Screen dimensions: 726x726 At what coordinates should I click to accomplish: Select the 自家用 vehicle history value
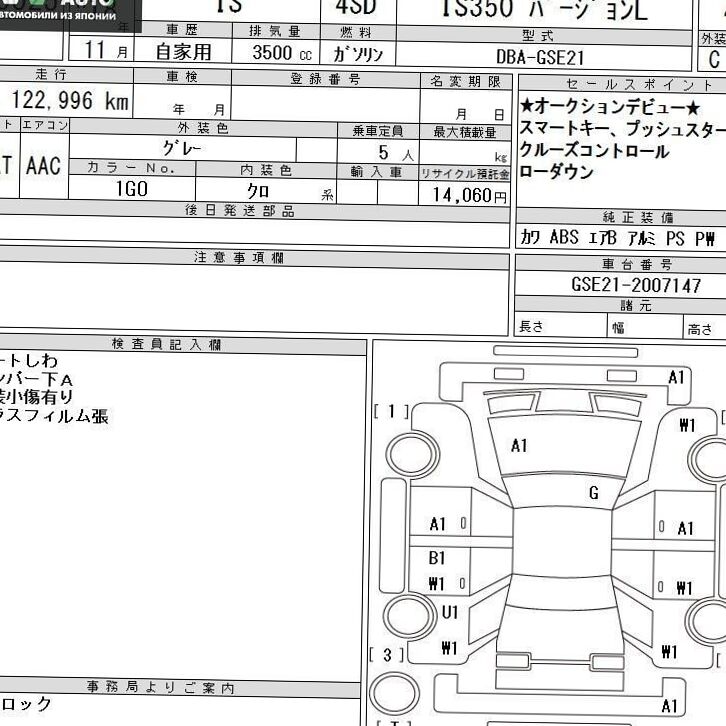pyautogui.click(x=183, y=52)
